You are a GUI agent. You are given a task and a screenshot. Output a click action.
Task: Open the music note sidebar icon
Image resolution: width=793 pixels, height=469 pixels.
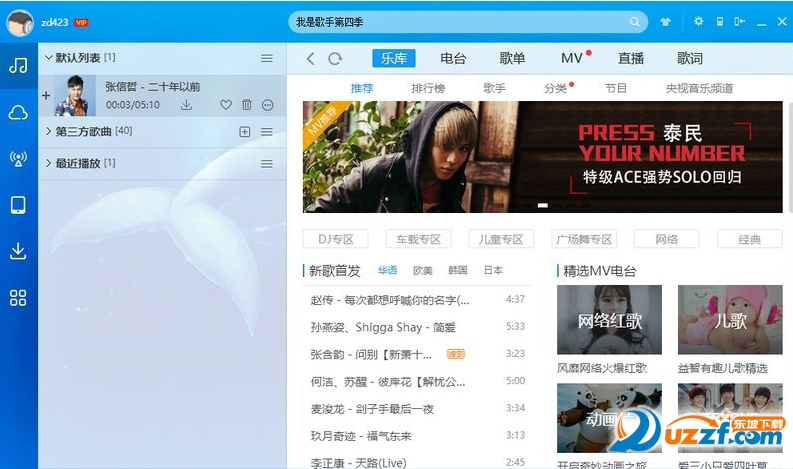pos(18,65)
